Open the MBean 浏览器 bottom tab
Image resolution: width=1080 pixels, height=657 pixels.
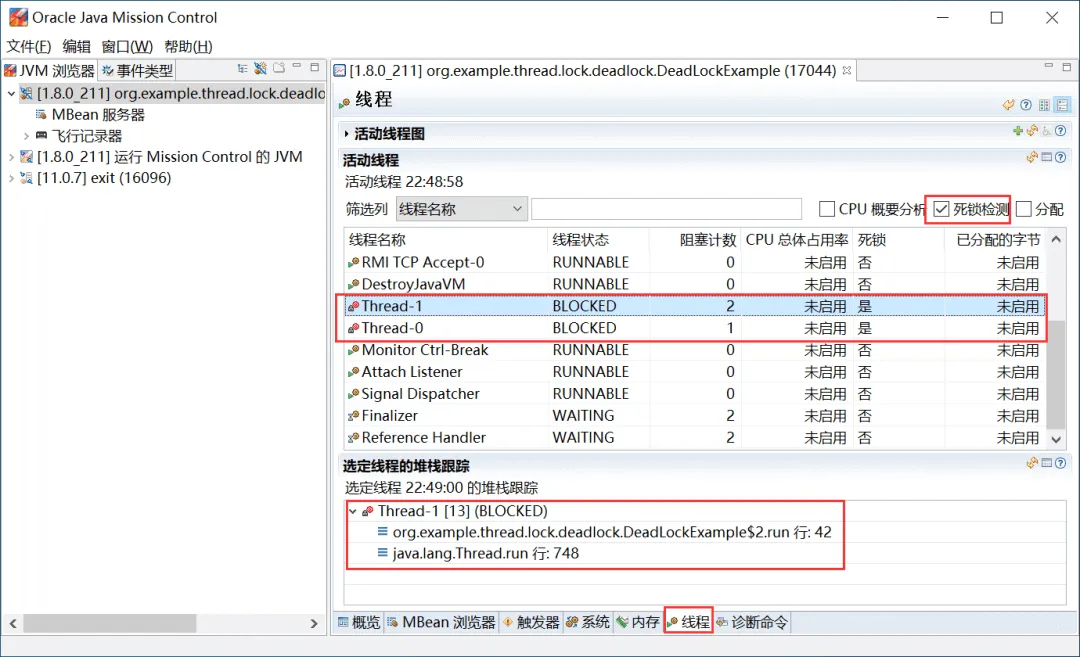coord(441,622)
